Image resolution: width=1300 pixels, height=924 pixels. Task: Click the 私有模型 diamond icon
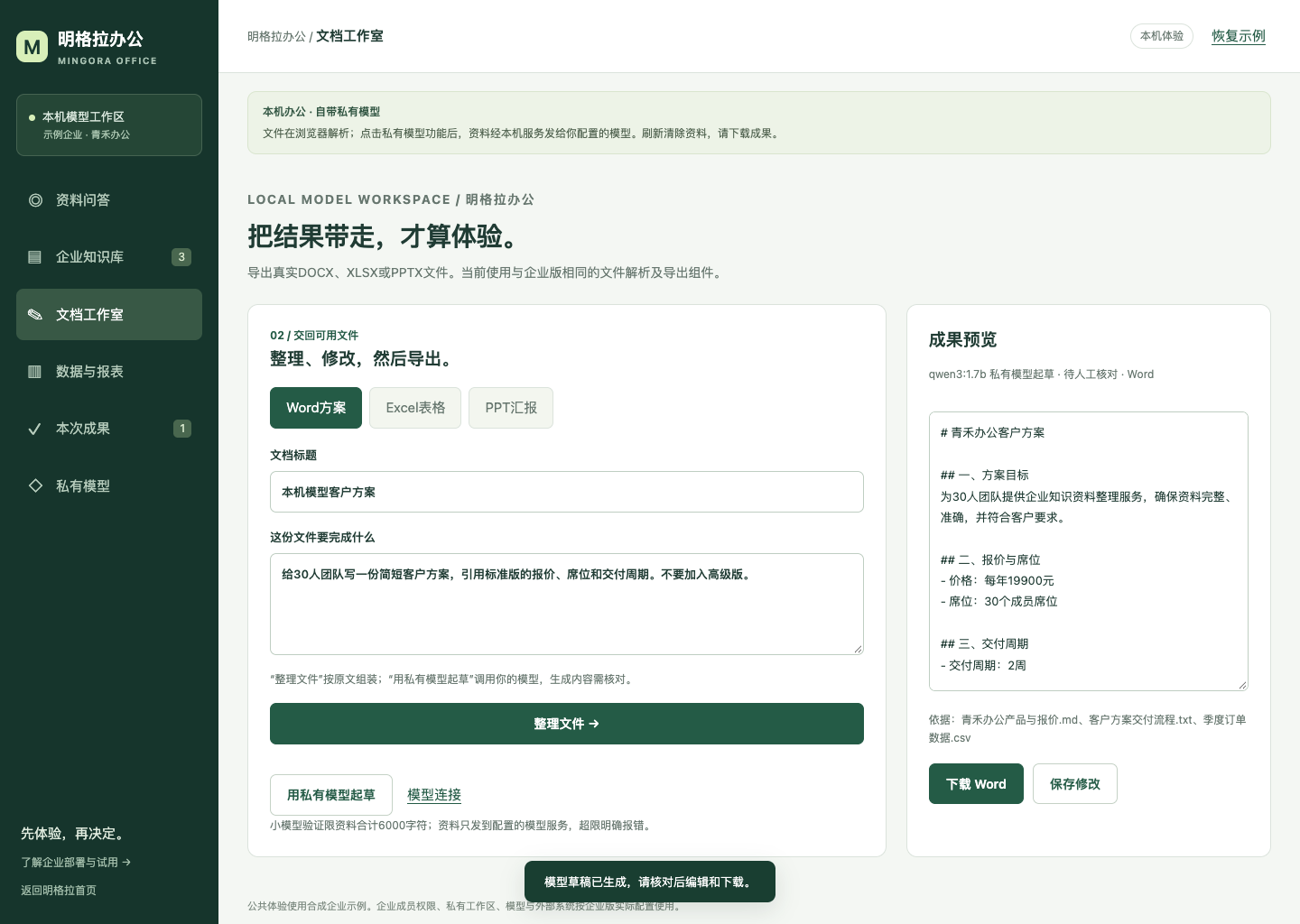click(35, 485)
